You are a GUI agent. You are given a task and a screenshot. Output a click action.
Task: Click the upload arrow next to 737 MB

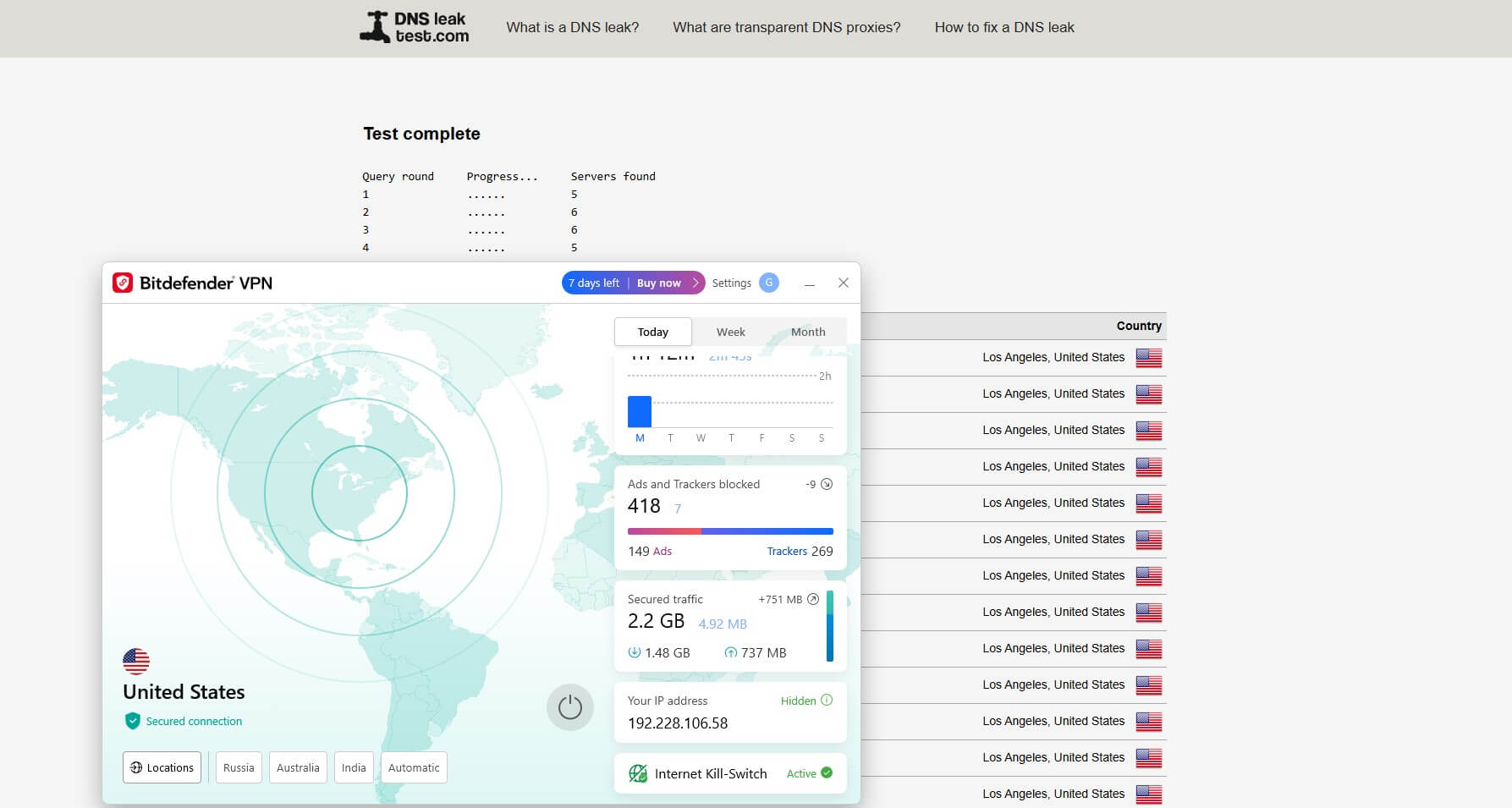pyautogui.click(x=730, y=652)
